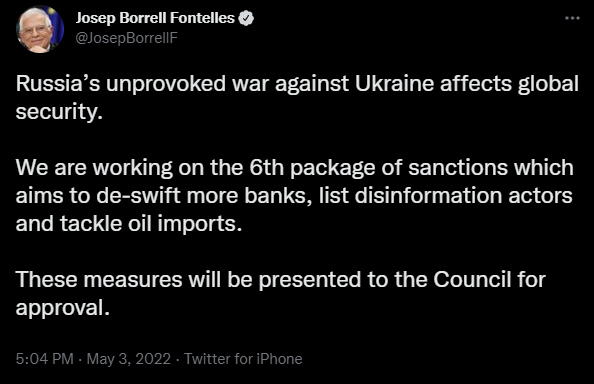Open the tweet's three-dot more options menu
This screenshot has height=384, width=594.
click(572, 18)
